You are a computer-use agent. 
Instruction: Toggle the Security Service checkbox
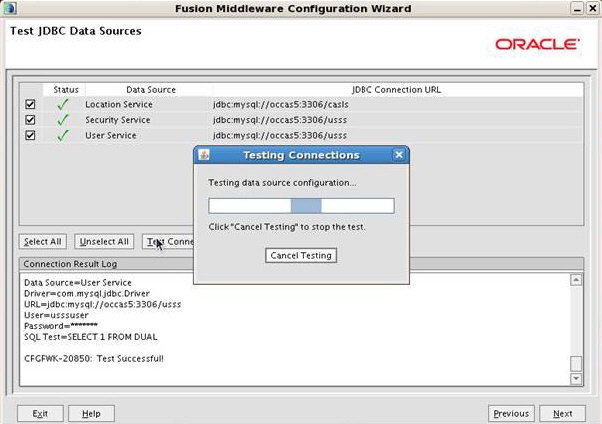(x=30, y=120)
